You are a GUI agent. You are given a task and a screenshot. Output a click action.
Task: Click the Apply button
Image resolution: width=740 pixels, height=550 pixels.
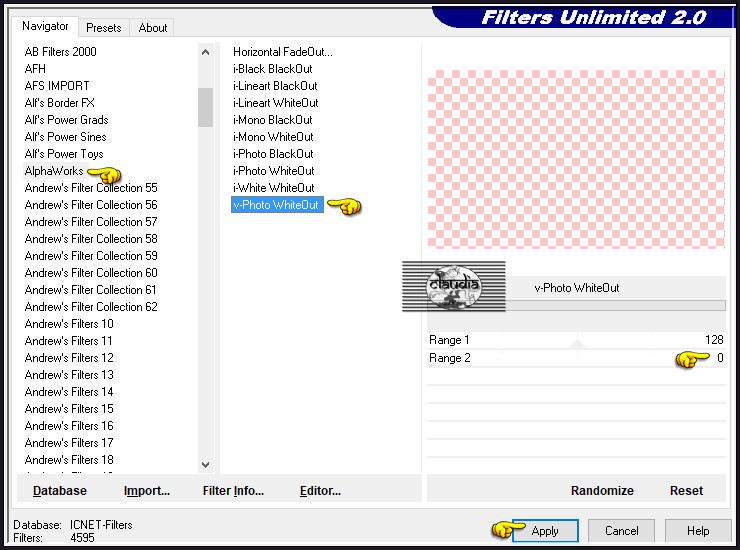point(545,531)
